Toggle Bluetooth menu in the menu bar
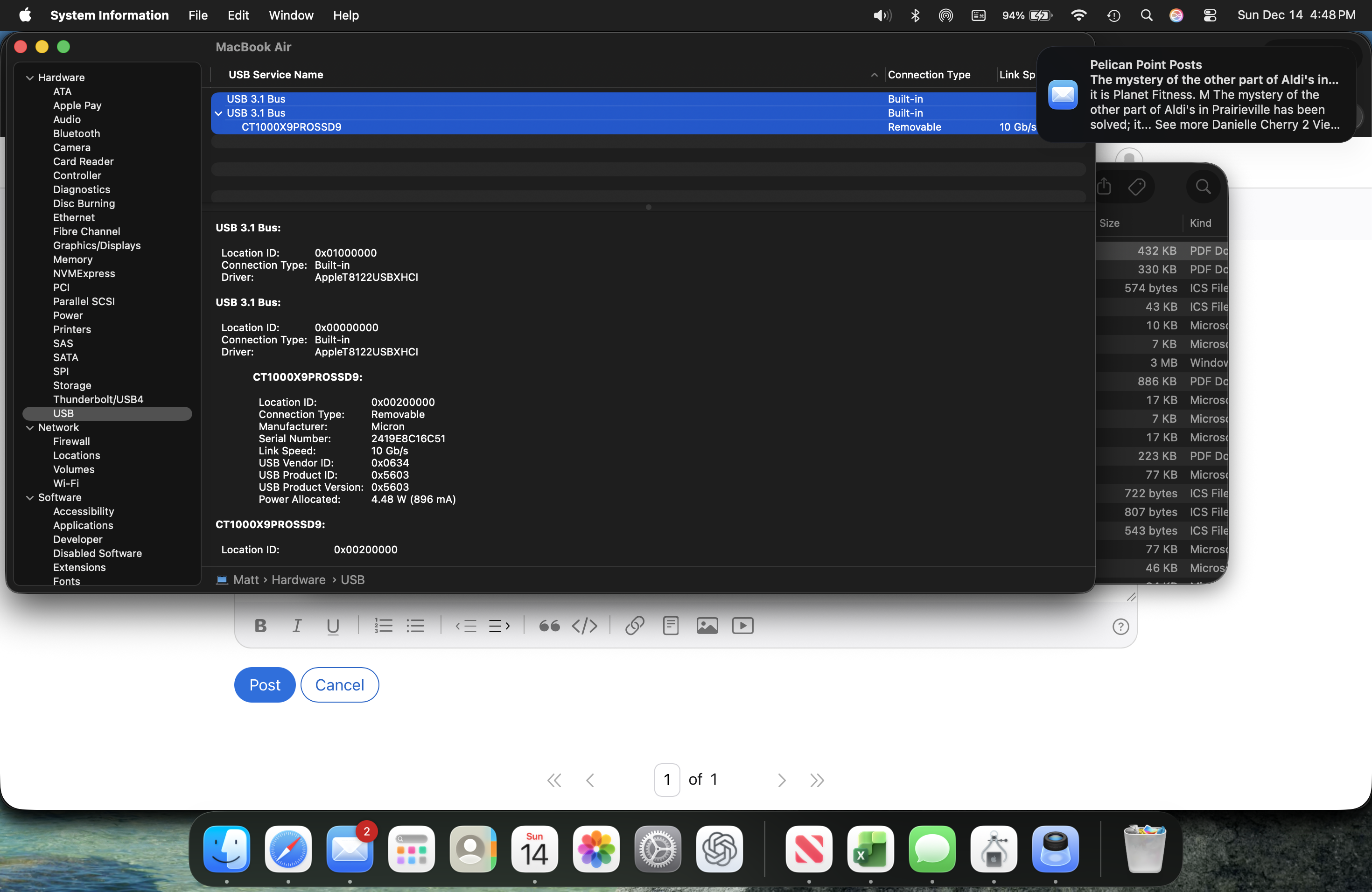The image size is (1372, 892). (x=915, y=15)
